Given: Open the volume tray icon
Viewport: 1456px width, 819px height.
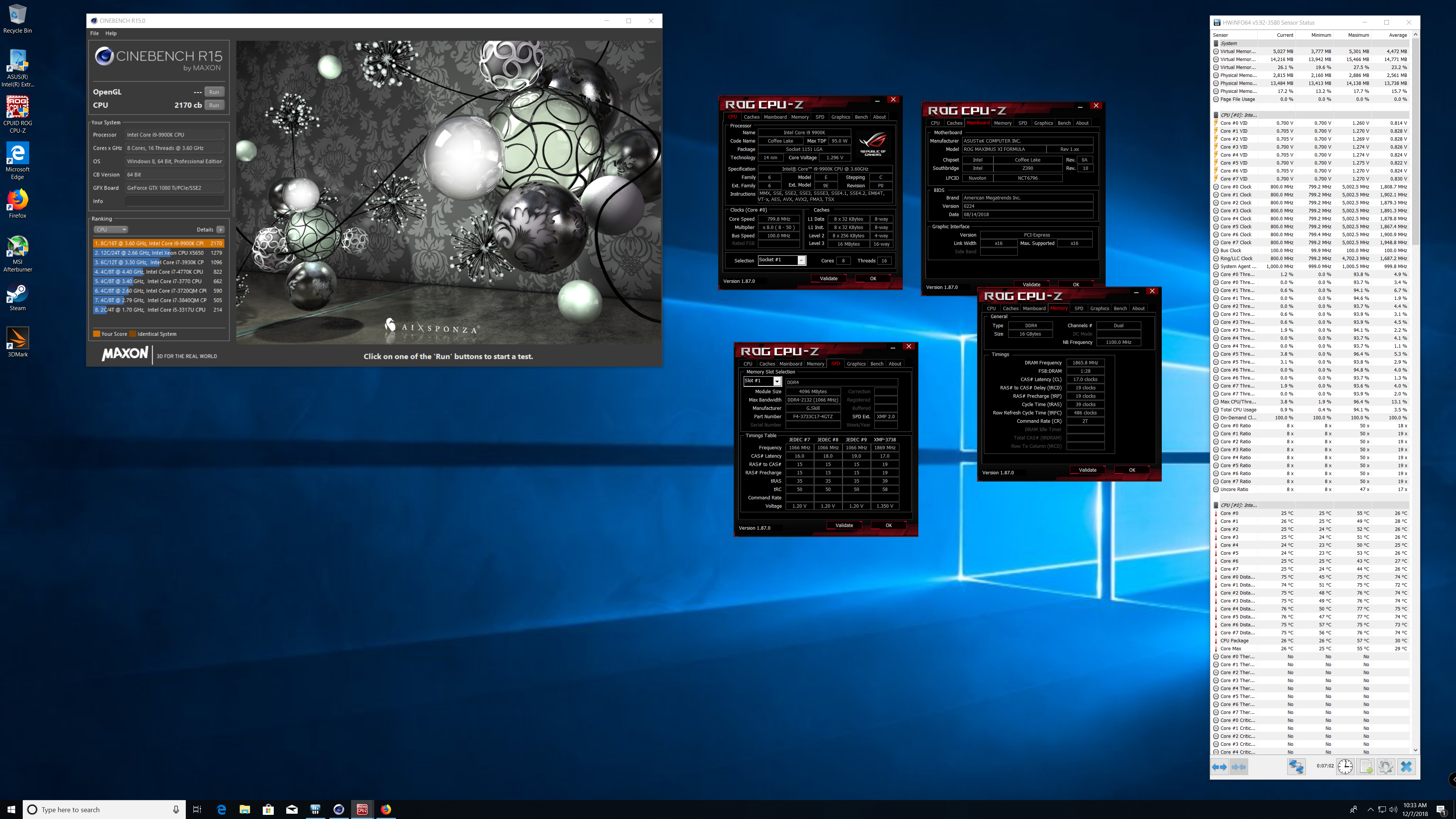Looking at the screenshot, I should [1393, 810].
